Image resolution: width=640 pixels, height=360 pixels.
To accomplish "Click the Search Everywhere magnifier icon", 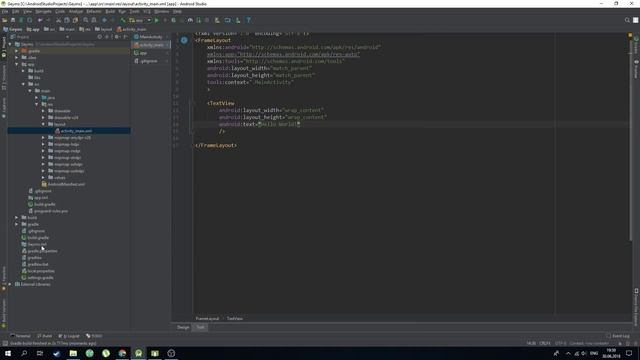I will click(x=627, y=20).
